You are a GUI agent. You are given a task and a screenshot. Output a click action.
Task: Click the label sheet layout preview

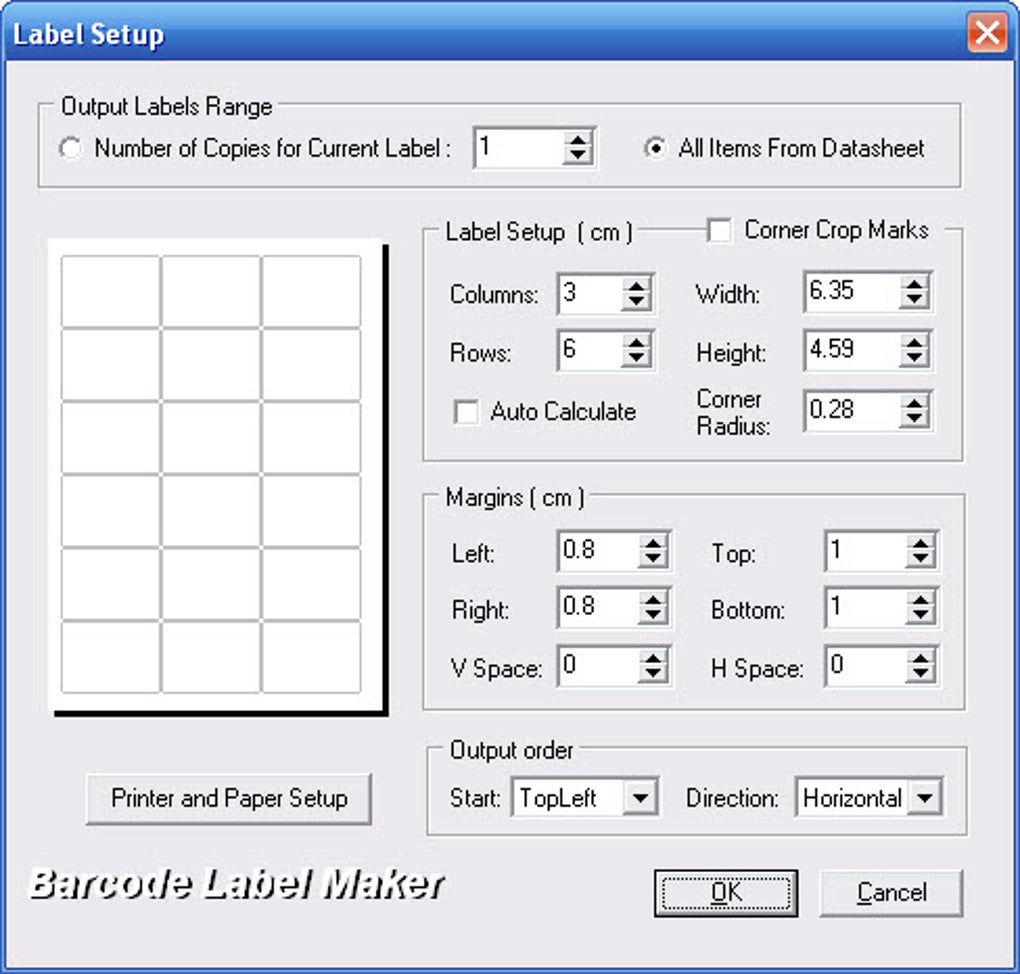pos(217,476)
